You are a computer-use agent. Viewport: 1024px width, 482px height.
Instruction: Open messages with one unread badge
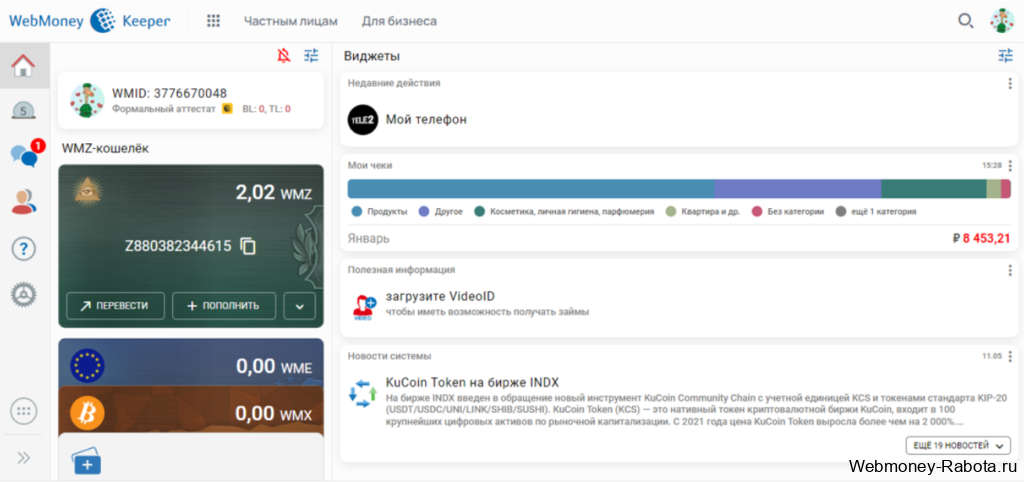(25, 155)
